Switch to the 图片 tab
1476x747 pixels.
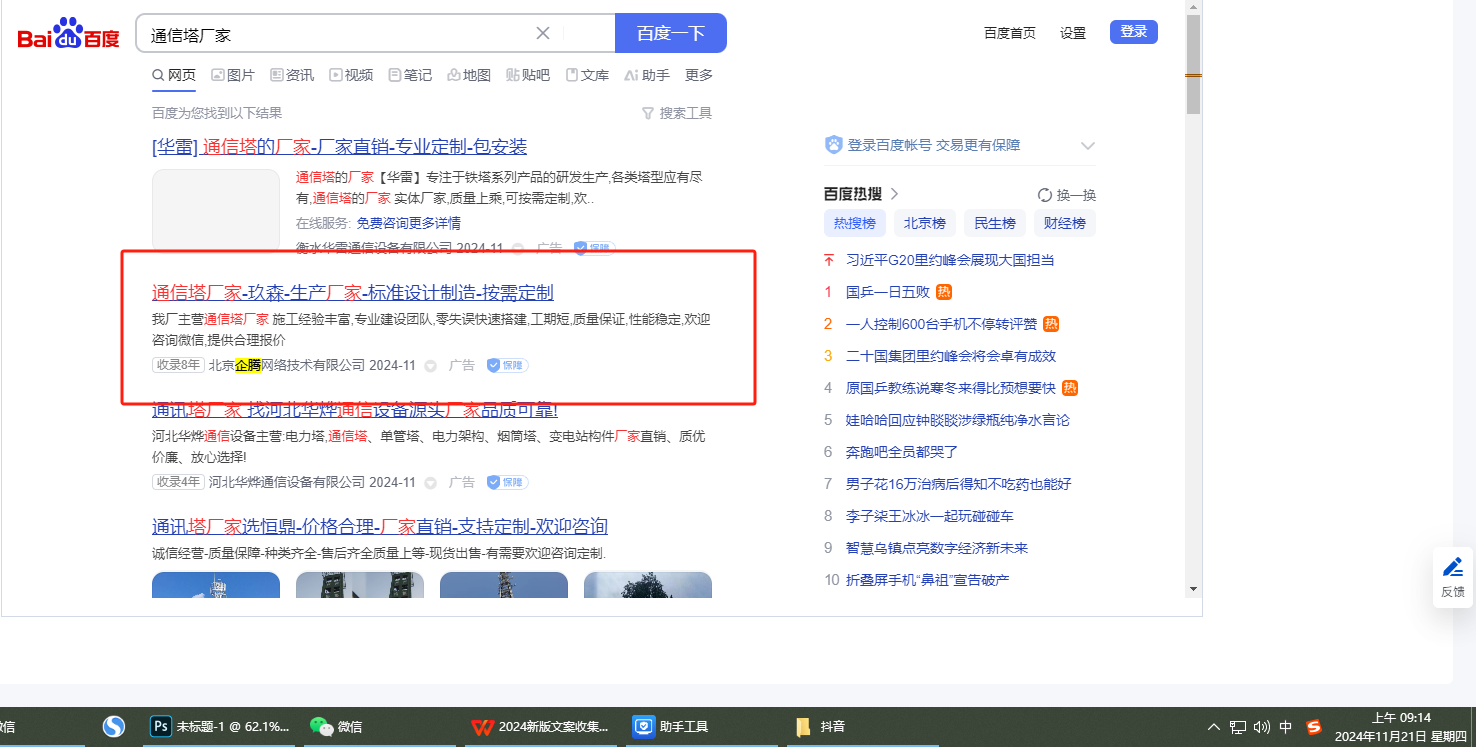pos(233,75)
